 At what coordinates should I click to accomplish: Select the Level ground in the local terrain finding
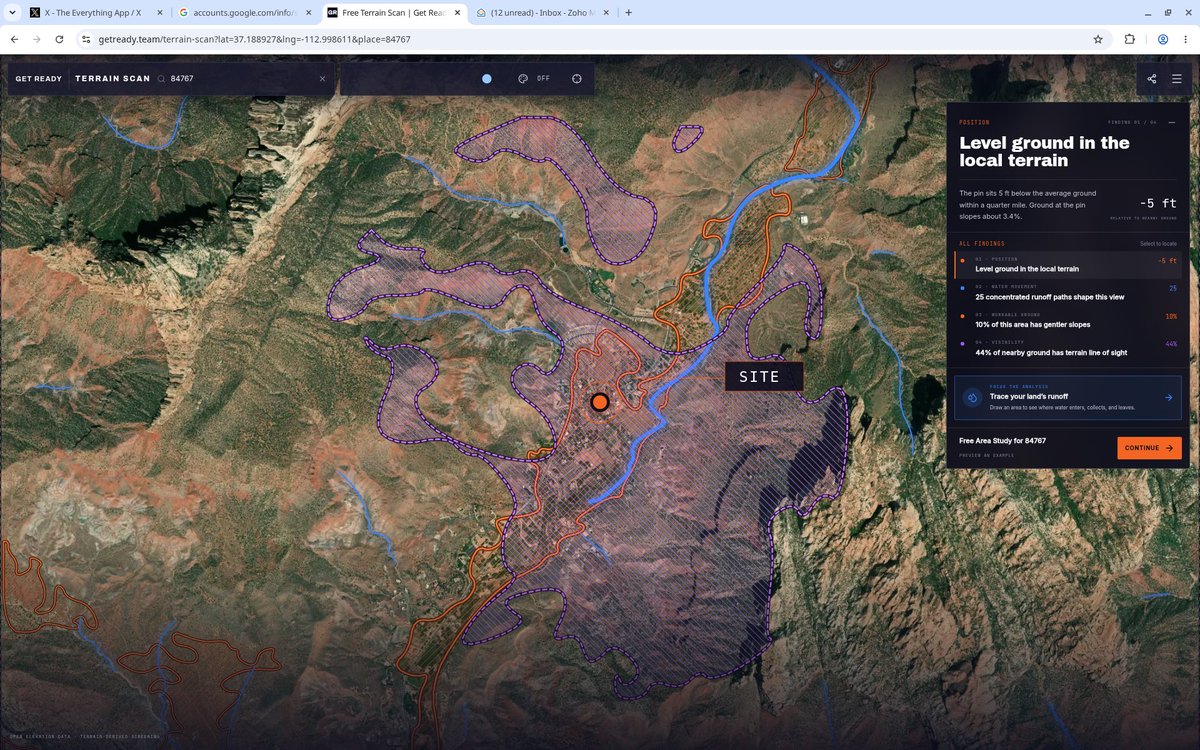pyautogui.click(x=1067, y=265)
